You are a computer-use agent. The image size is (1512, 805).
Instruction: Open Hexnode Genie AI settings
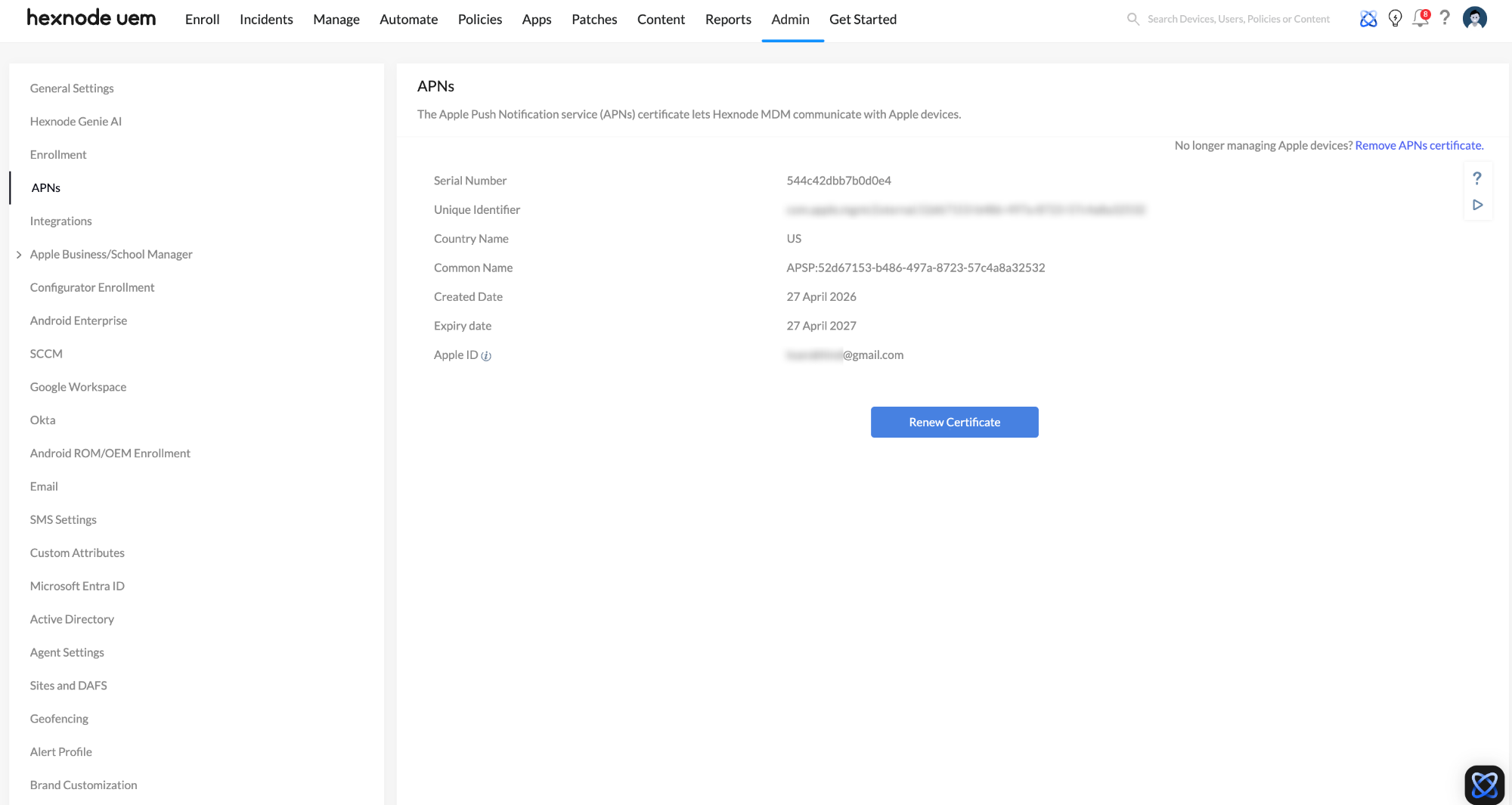tap(76, 122)
